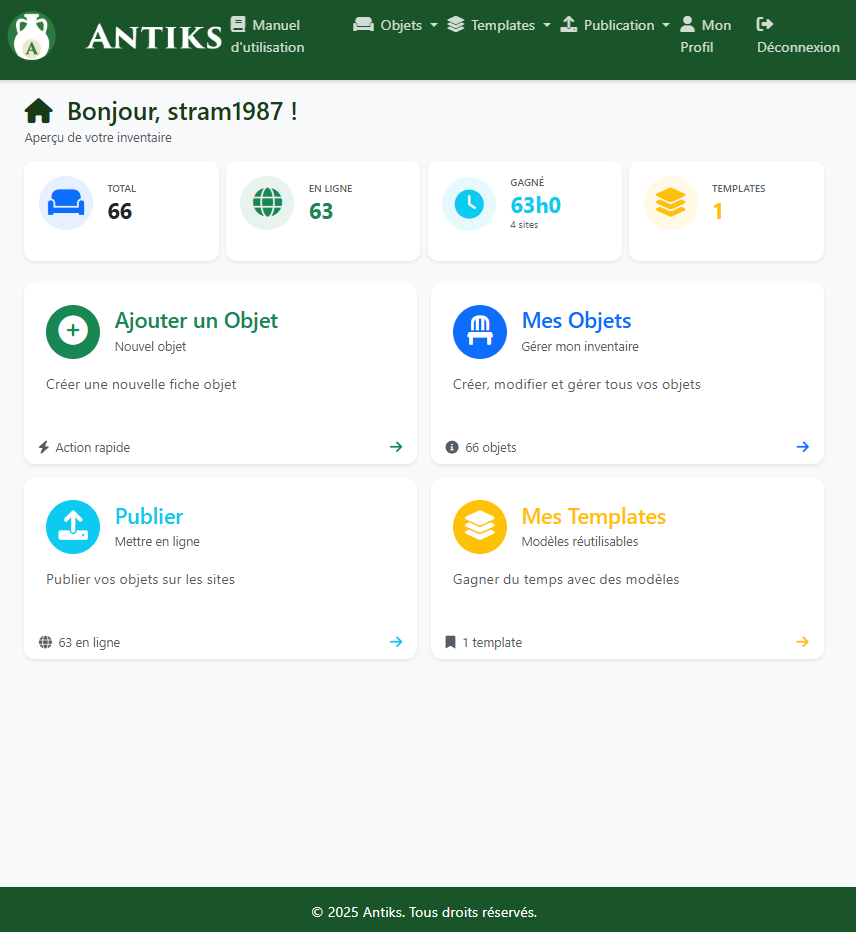Click the blue chair icon for Mes Objets

coord(480,331)
